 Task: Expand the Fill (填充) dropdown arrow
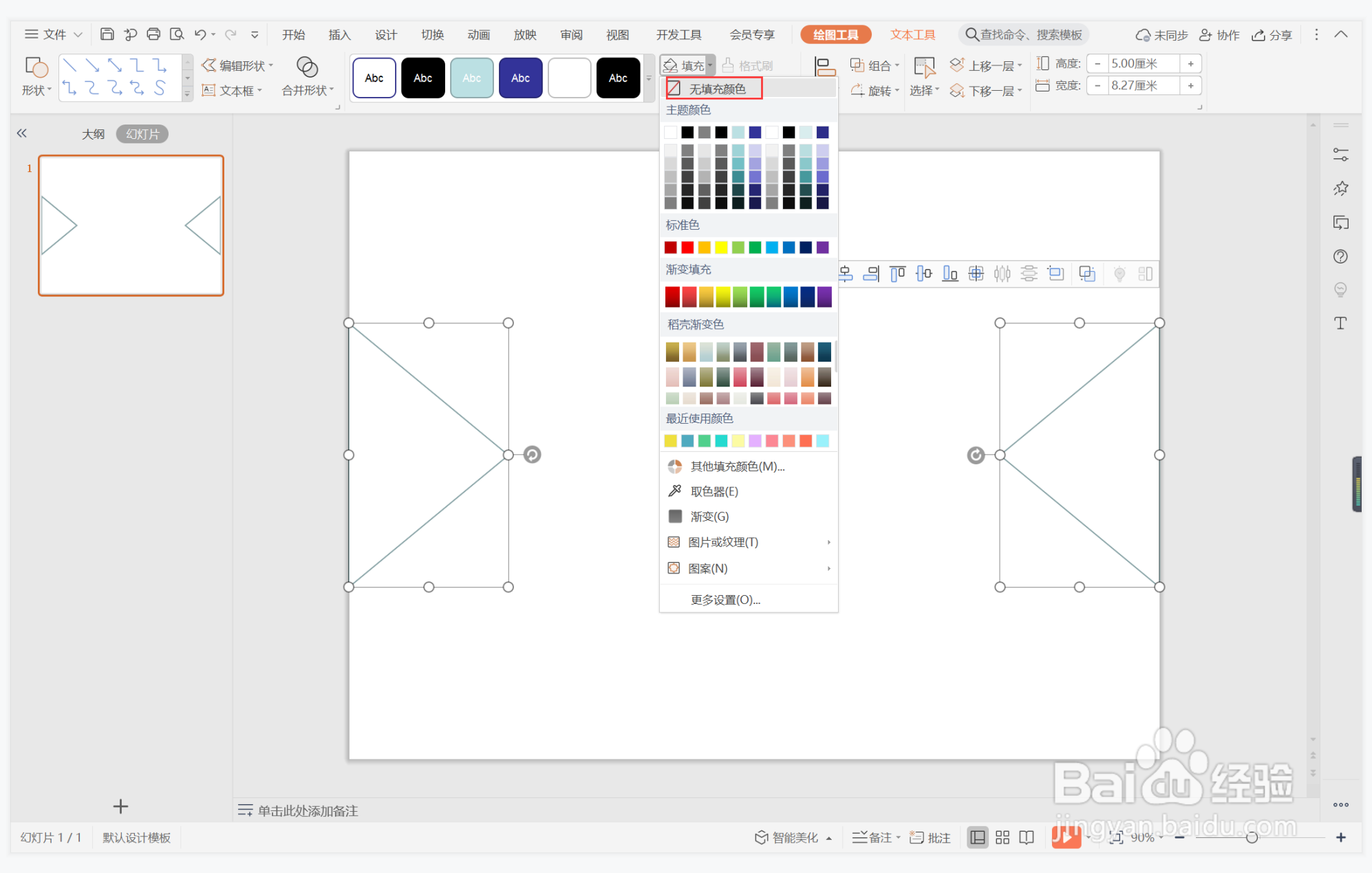(x=710, y=65)
